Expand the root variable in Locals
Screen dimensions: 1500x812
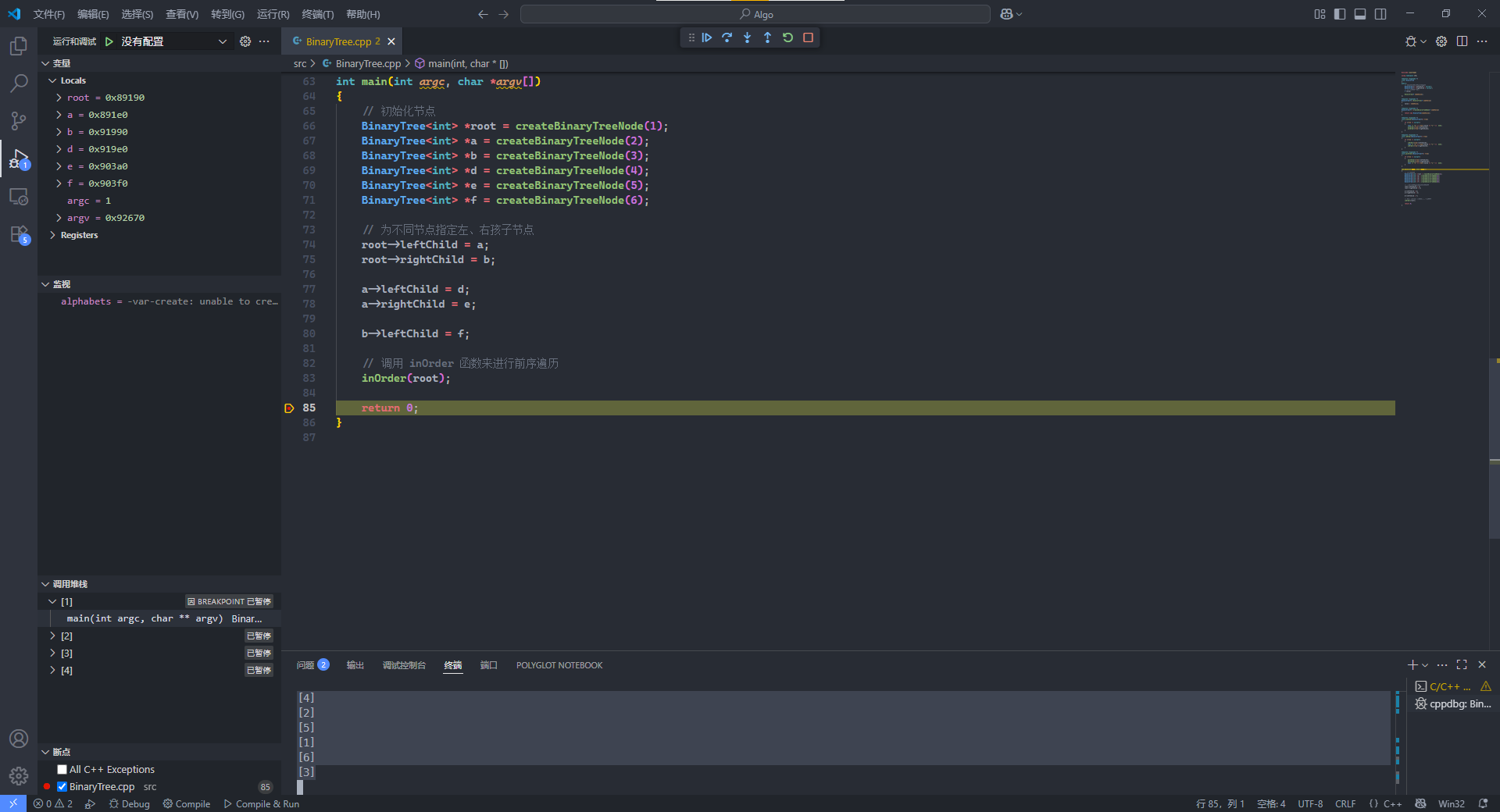pos(59,98)
